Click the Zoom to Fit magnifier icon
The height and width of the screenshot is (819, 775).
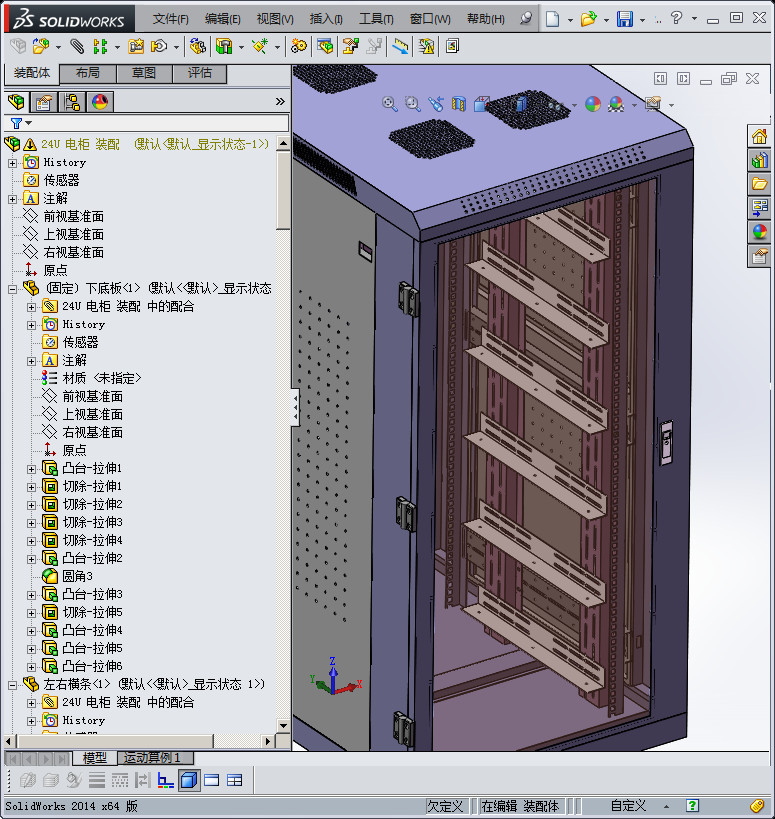(390, 104)
